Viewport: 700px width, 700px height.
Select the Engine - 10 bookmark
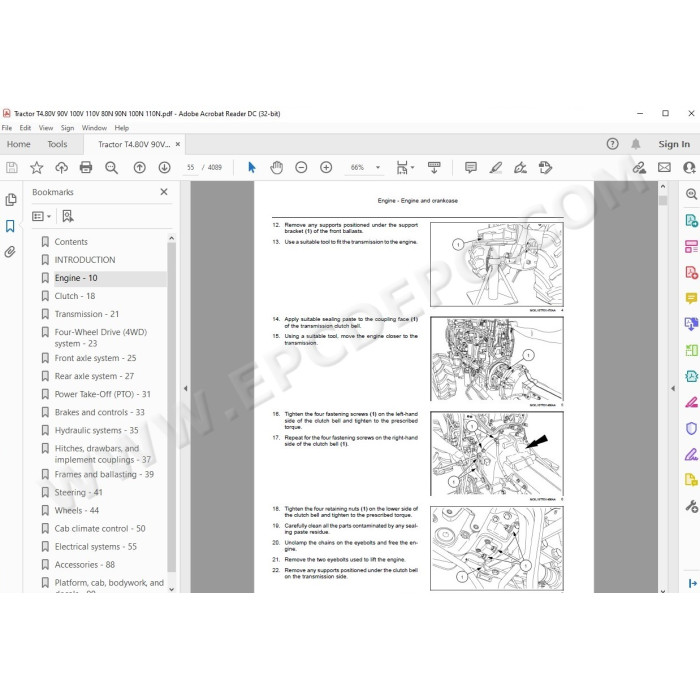coord(76,278)
